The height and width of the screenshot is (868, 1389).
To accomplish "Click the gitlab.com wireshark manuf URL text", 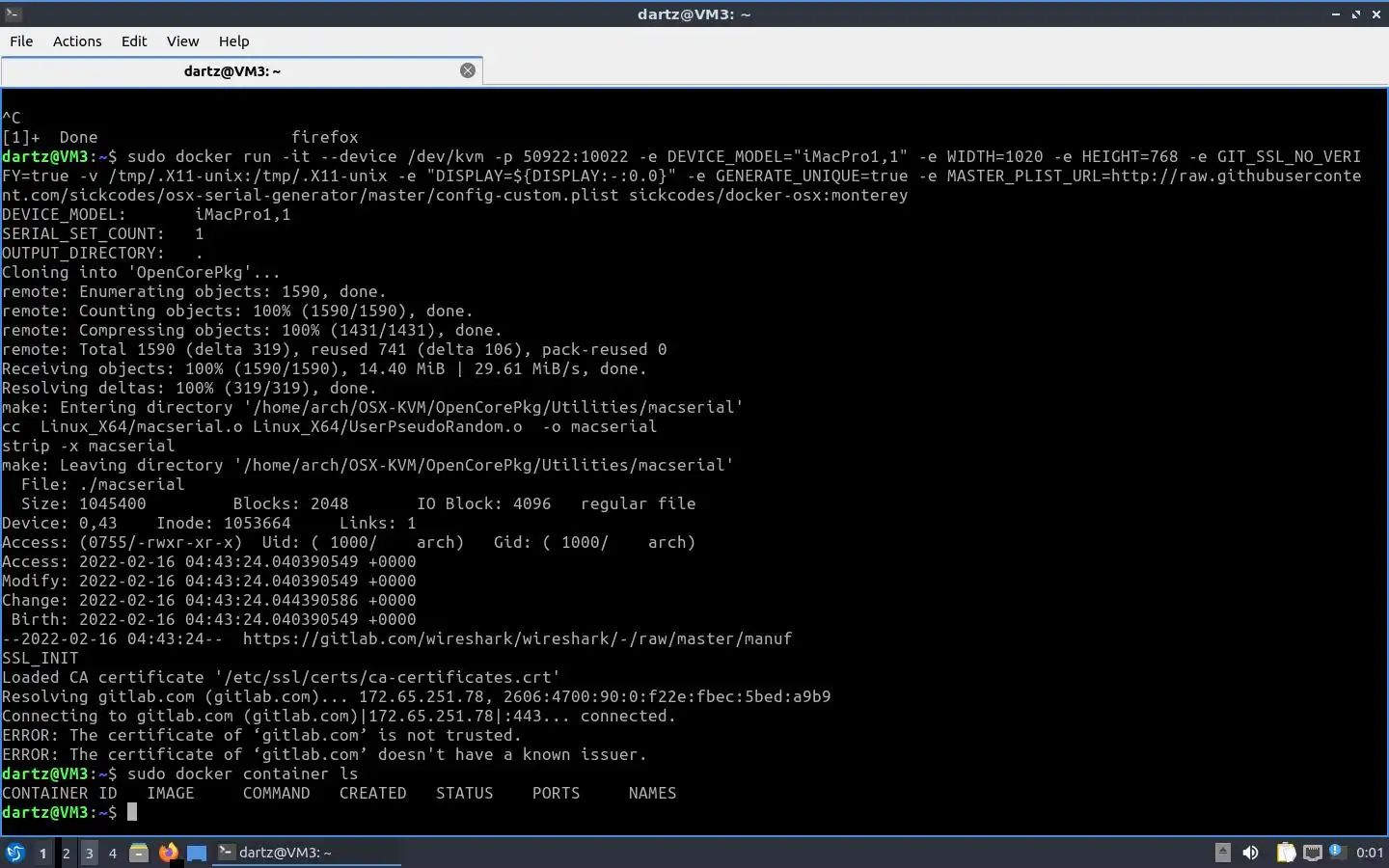I will coord(517,638).
